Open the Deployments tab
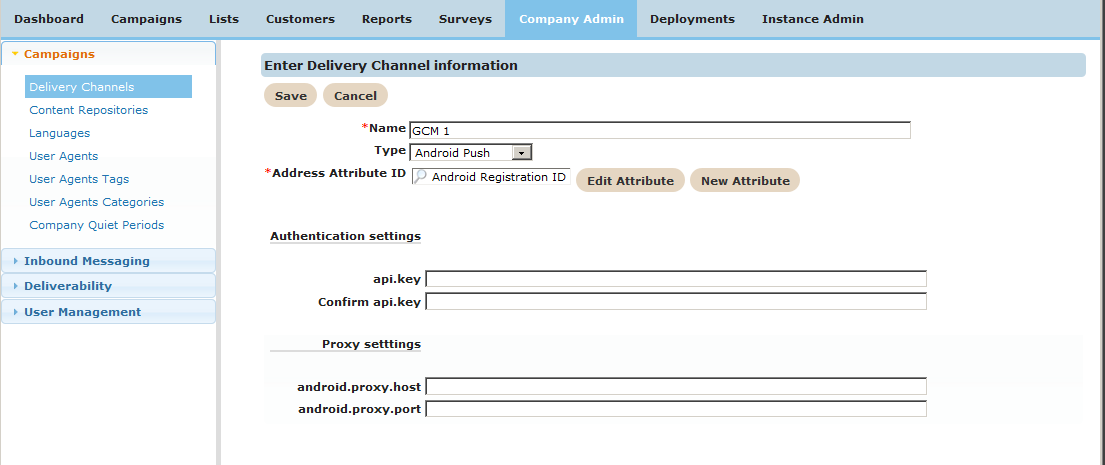This screenshot has width=1105, height=465. tap(692, 19)
